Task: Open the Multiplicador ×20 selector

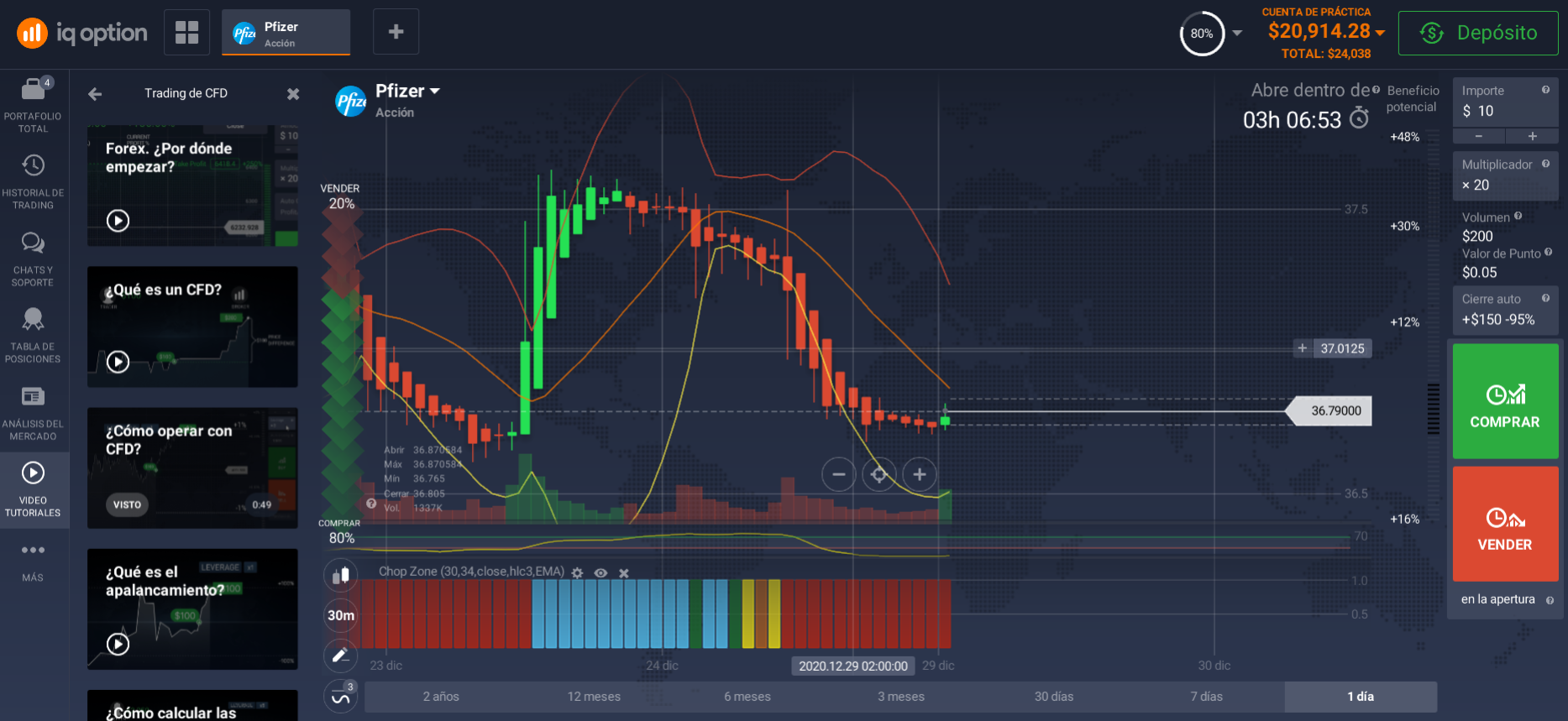Action: [x=1505, y=176]
